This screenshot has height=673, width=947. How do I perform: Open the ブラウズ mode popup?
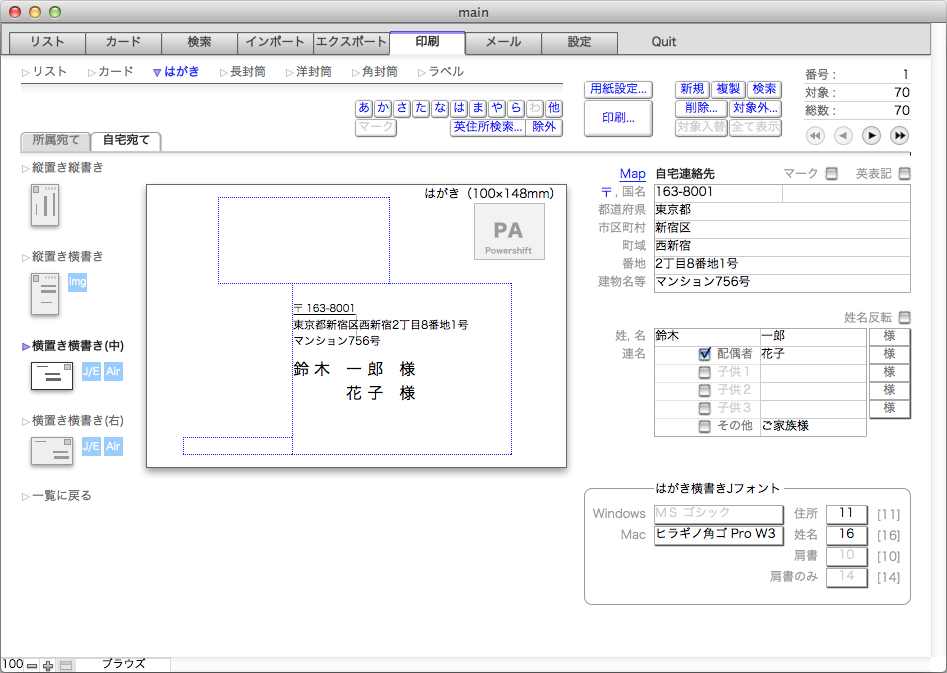[123, 664]
